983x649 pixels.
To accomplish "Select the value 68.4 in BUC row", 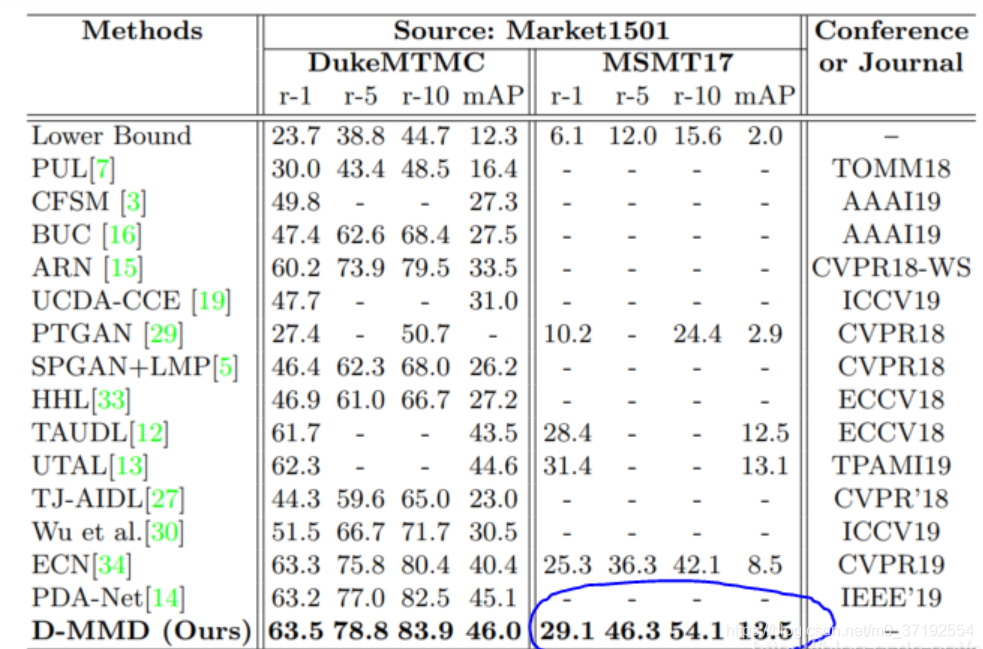I will (x=426, y=235).
